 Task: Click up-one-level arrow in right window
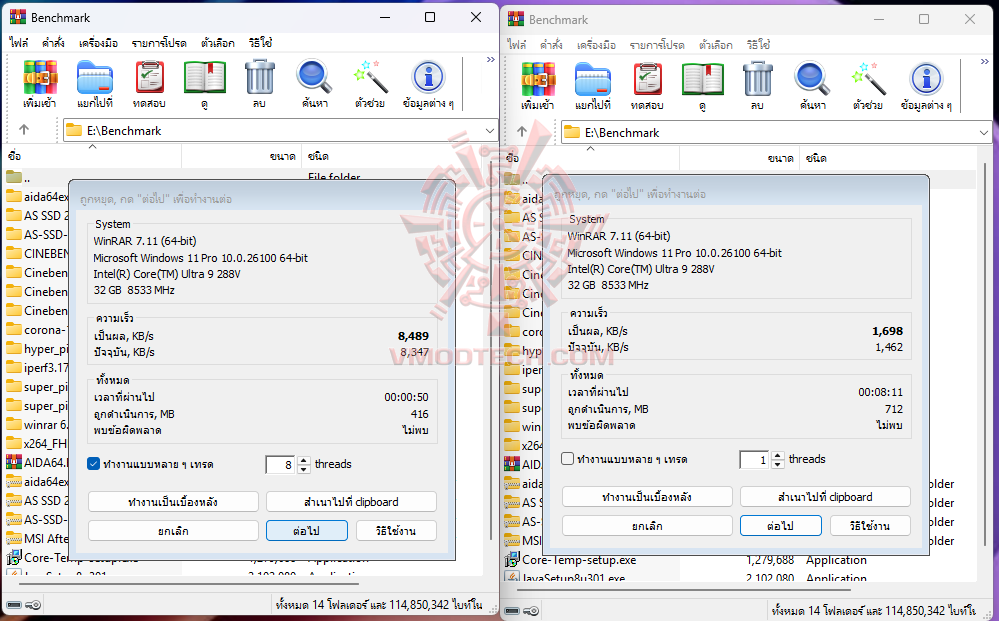(x=522, y=132)
